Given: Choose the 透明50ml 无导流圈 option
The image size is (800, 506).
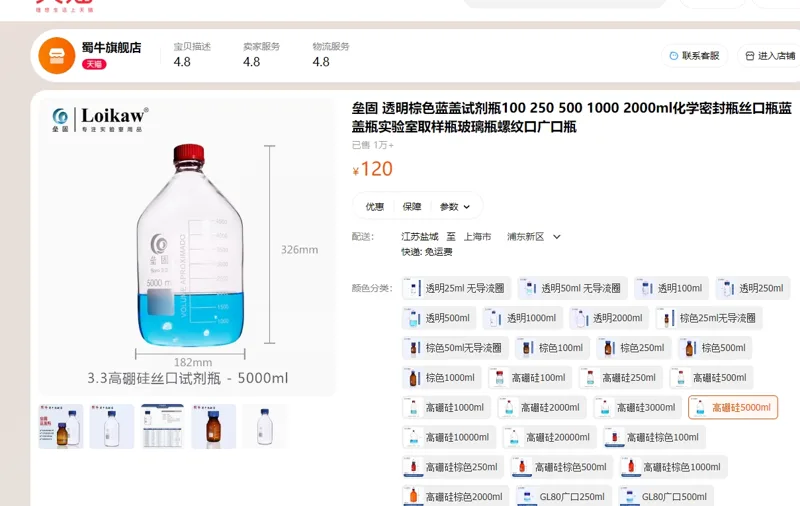Looking at the screenshot, I should (x=572, y=288).
